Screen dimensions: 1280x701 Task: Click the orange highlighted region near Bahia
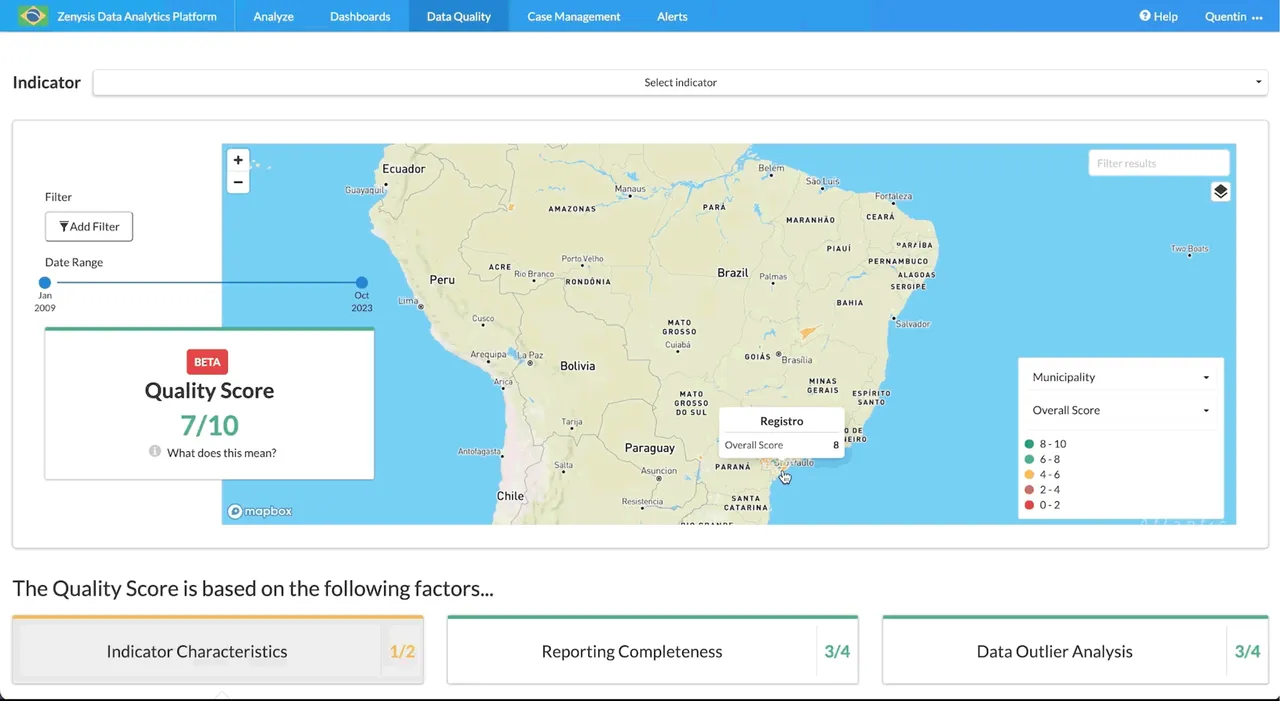coord(808,332)
